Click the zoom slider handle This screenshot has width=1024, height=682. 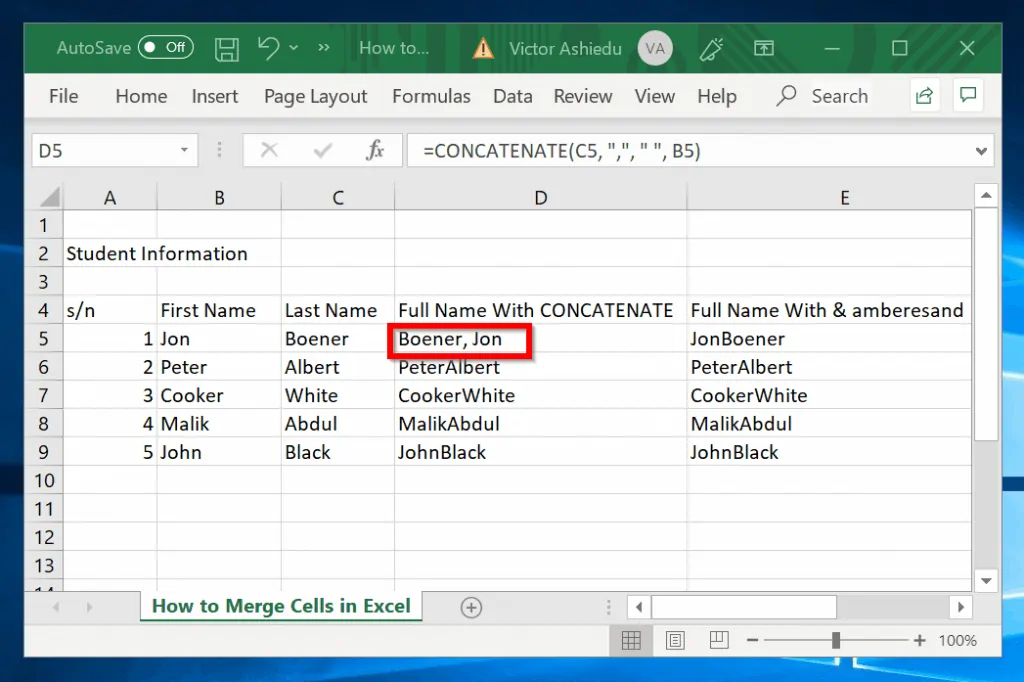[835, 640]
